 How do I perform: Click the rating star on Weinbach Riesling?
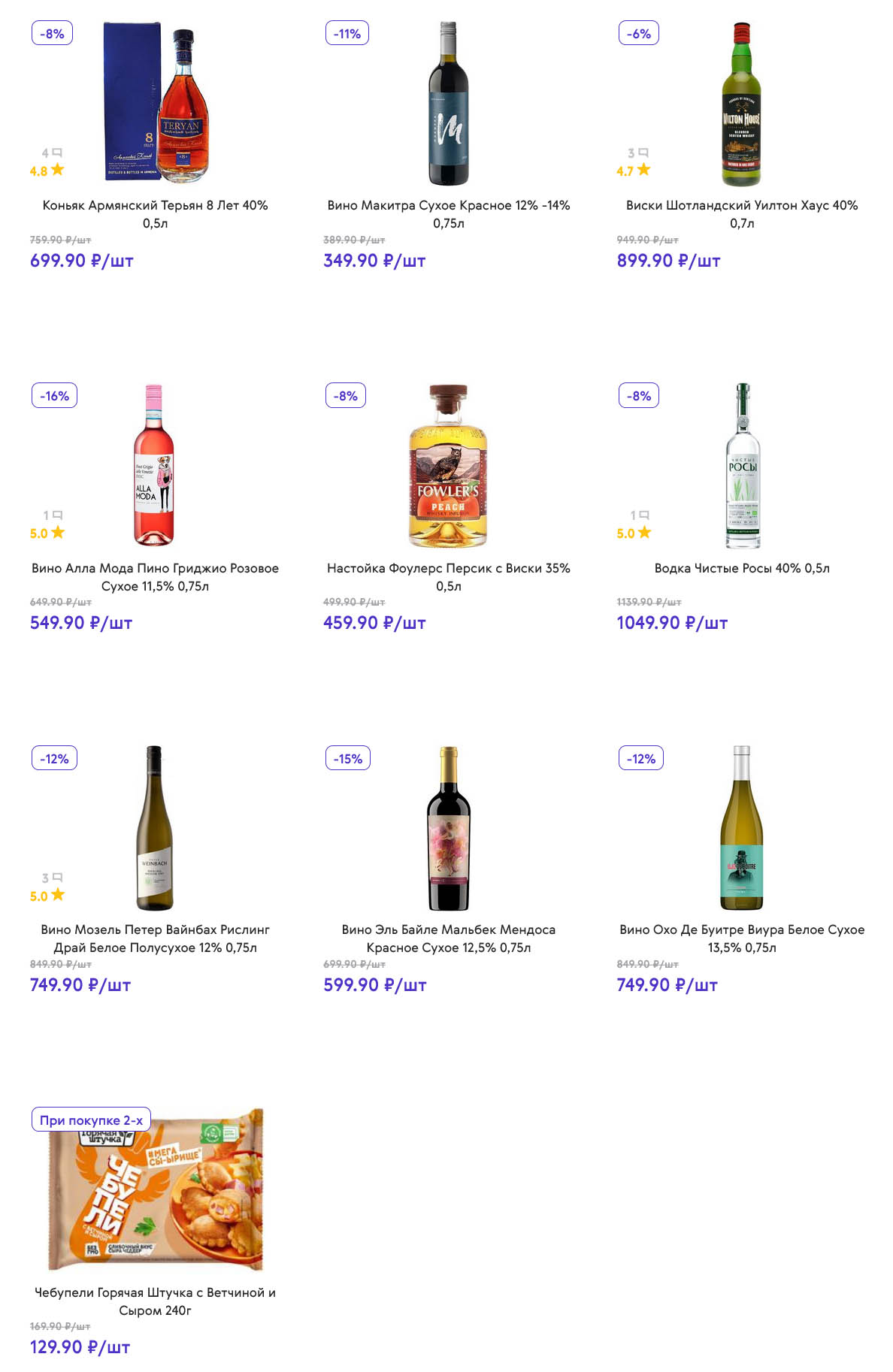pos(58,895)
